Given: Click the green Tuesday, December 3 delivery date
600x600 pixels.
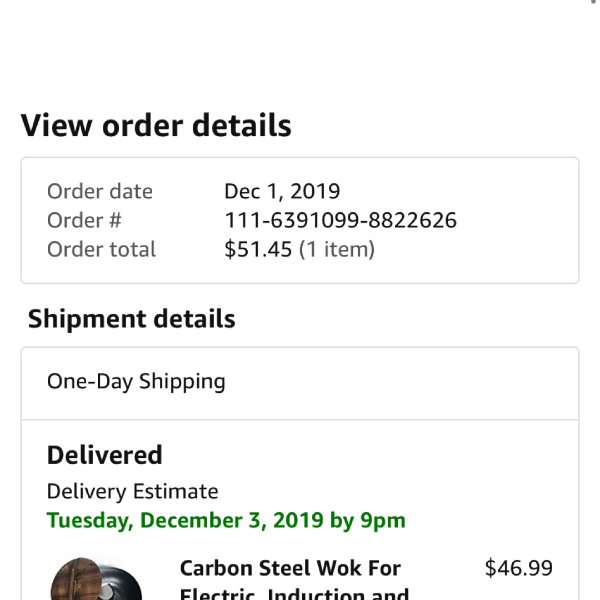Looking at the screenshot, I should point(226,521).
